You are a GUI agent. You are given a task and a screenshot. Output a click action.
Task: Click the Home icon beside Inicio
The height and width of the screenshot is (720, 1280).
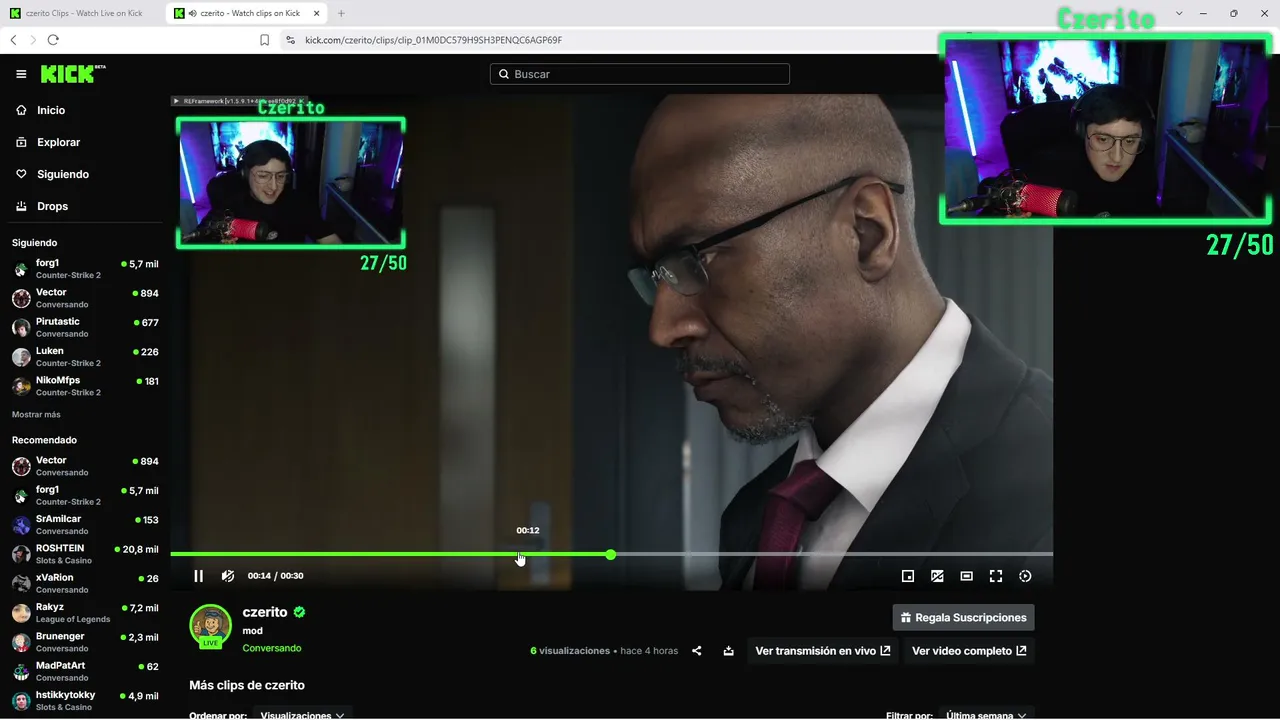coord(22,110)
